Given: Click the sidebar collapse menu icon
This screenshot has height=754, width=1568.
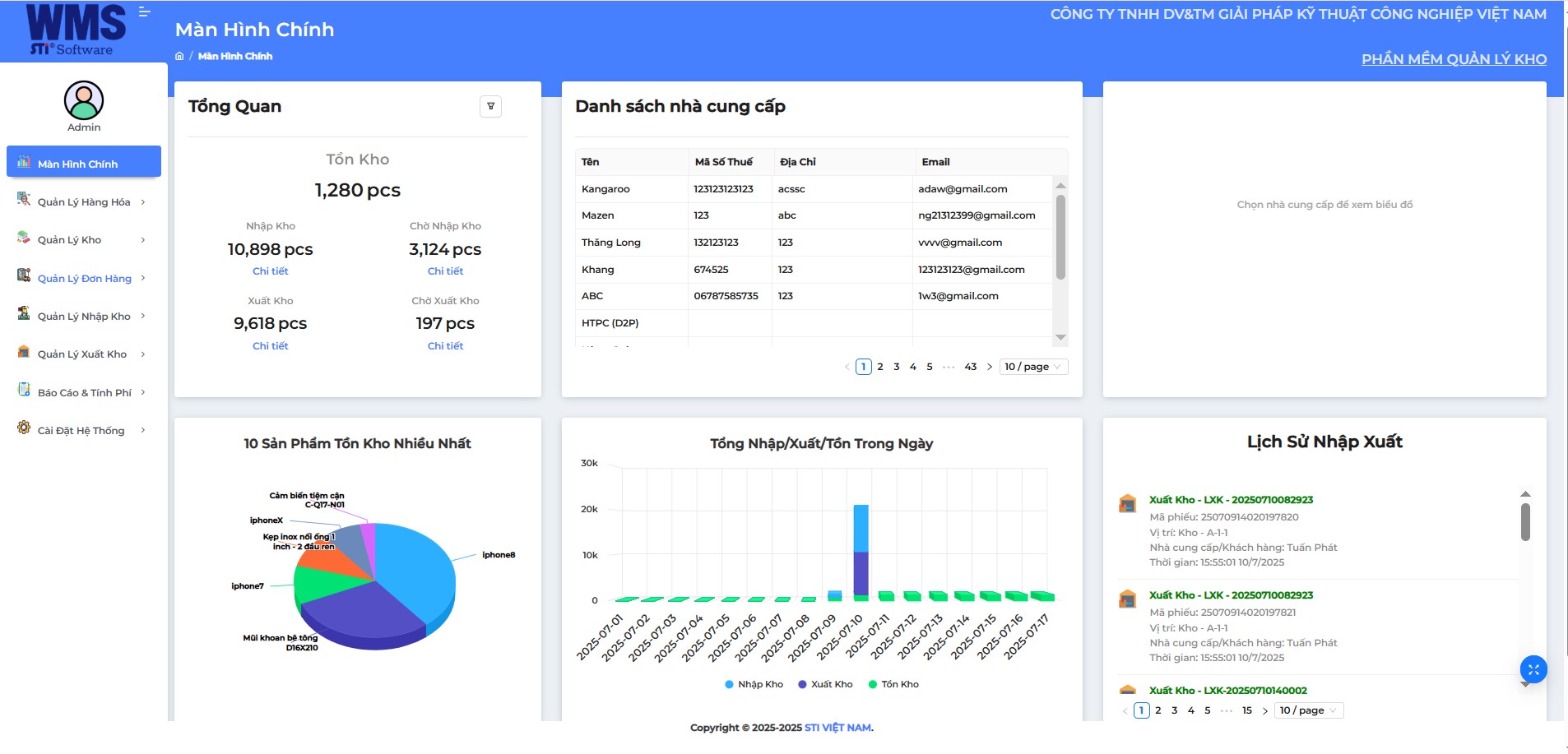Looking at the screenshot, I should [x=145, y=12].
